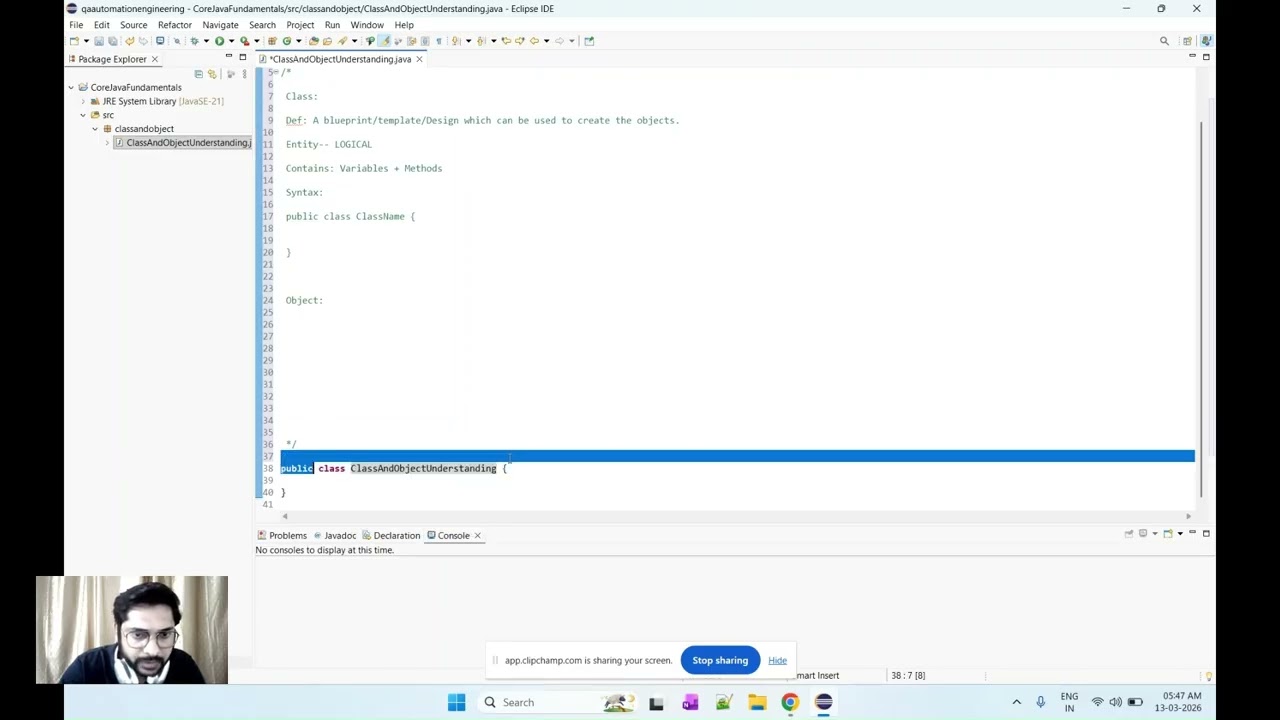Viewport: 1280px width, 720px height.
Task: Open the Run button dropdown arrow
Action: (x=231, y=41)
